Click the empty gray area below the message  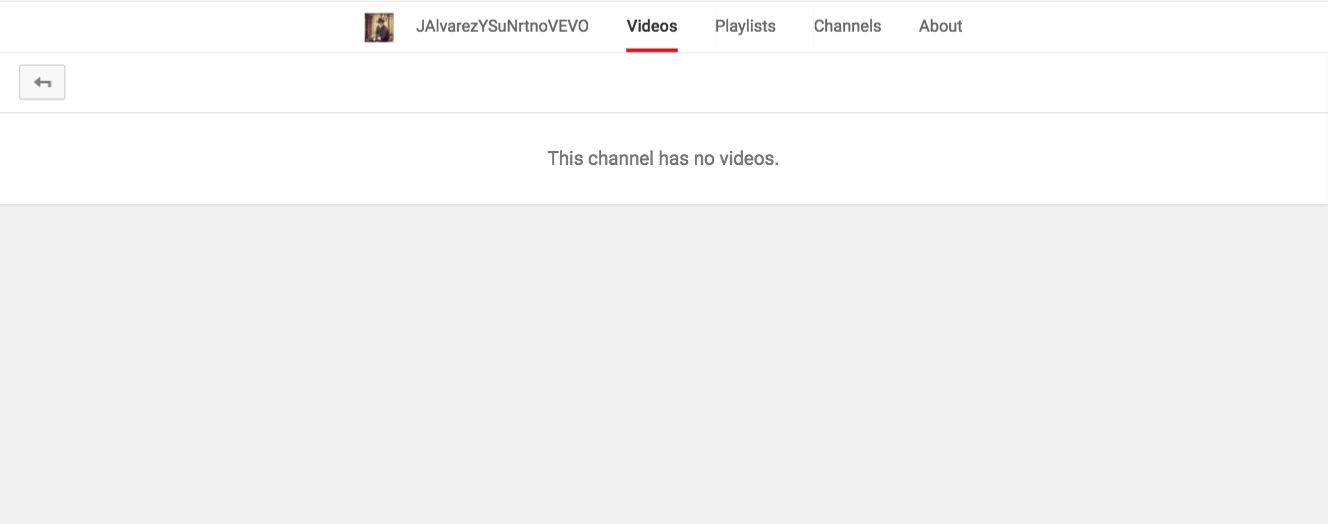(664, 364)
